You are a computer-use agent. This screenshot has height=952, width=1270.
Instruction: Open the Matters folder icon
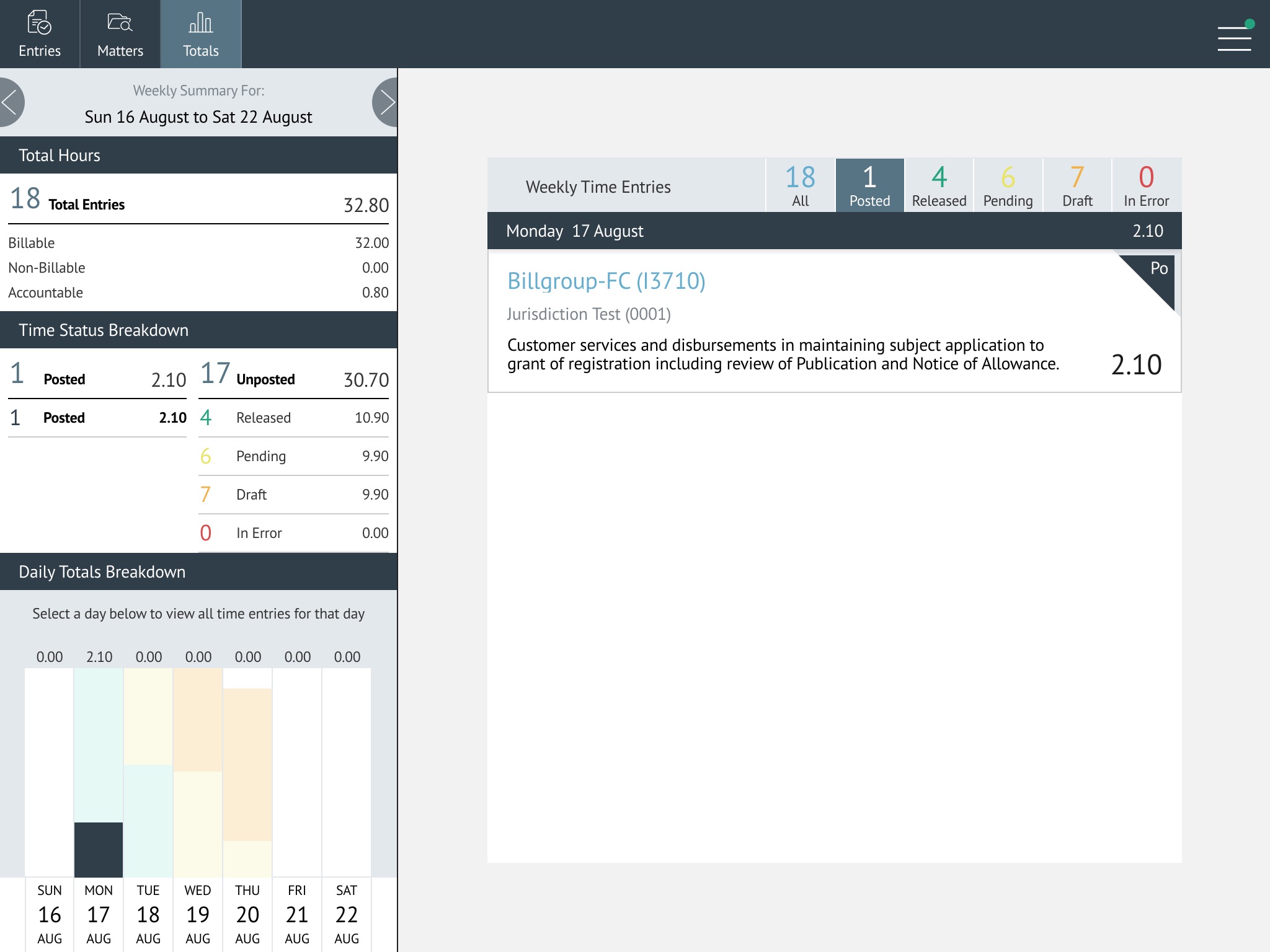click(120, 24)
